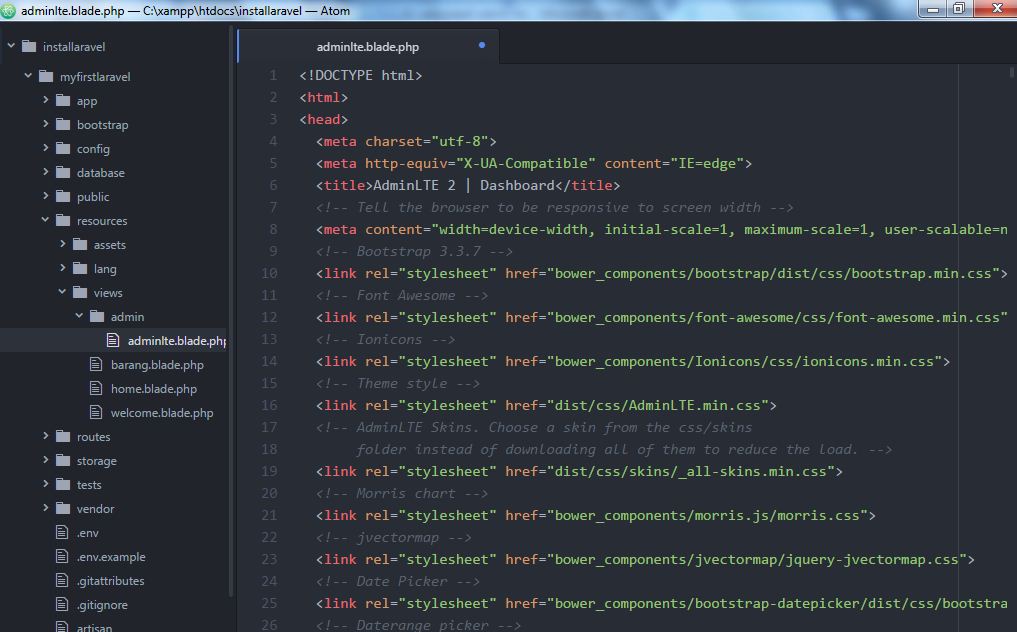Expand the lang folder chevron
Screen dimensions: 1017x632
tap(62, 268)
